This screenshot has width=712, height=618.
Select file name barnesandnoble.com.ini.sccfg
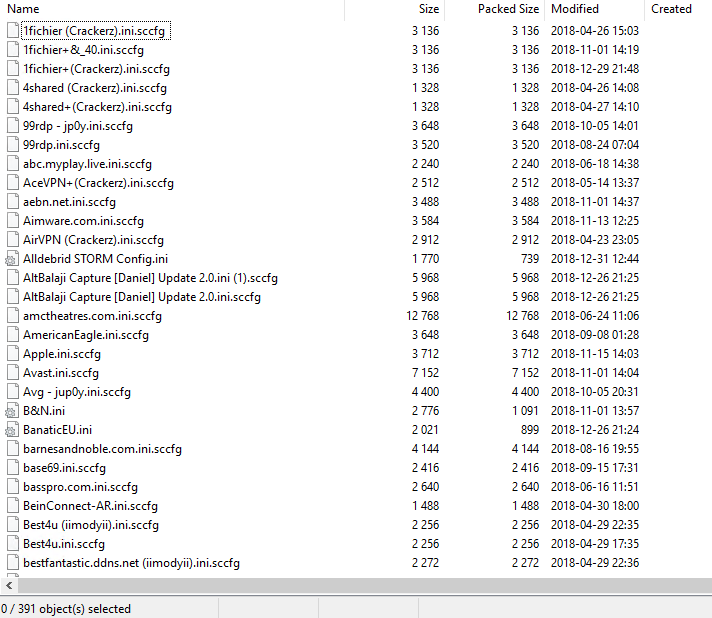click(102, 449)
